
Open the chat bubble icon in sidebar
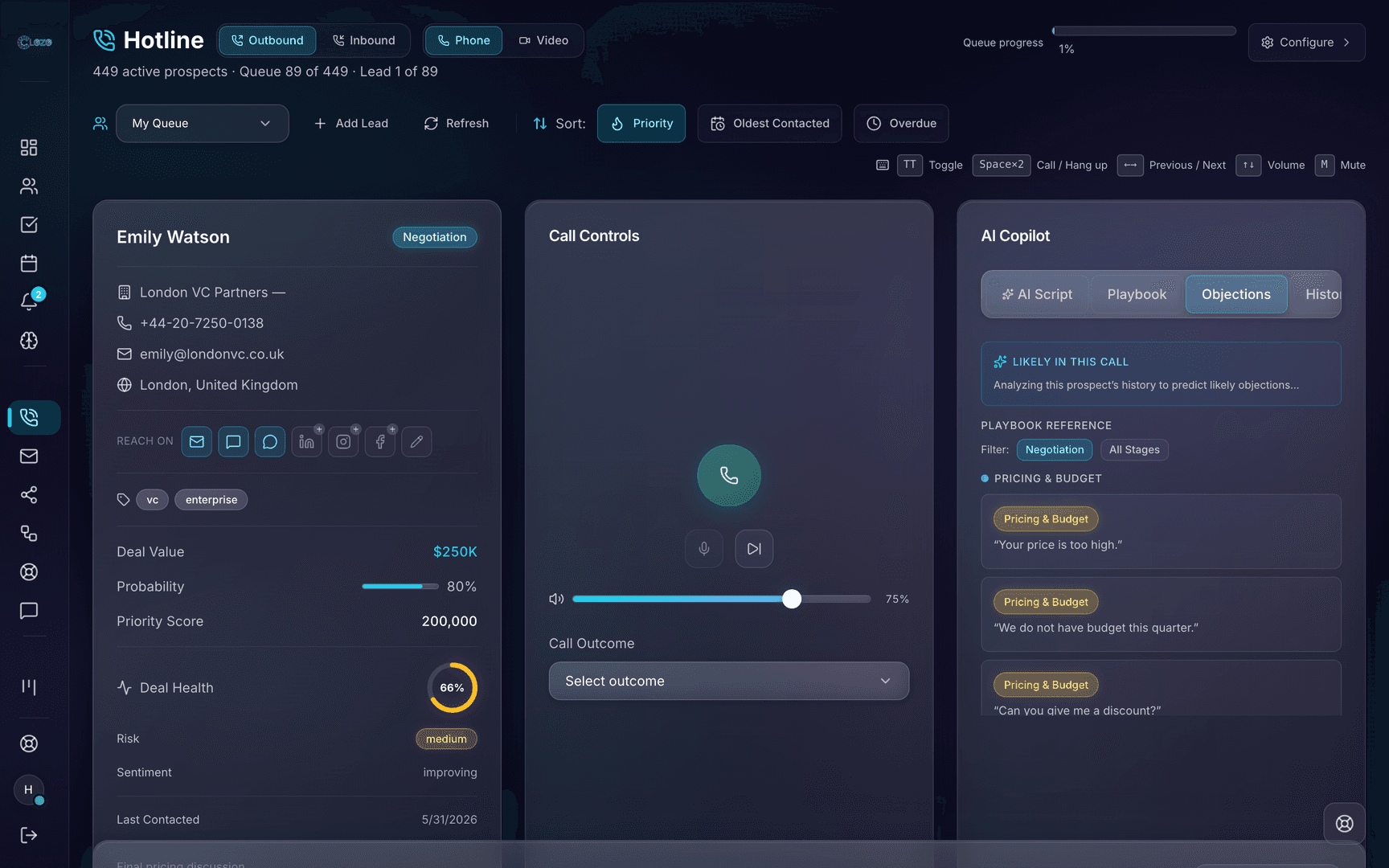(29, 610)
